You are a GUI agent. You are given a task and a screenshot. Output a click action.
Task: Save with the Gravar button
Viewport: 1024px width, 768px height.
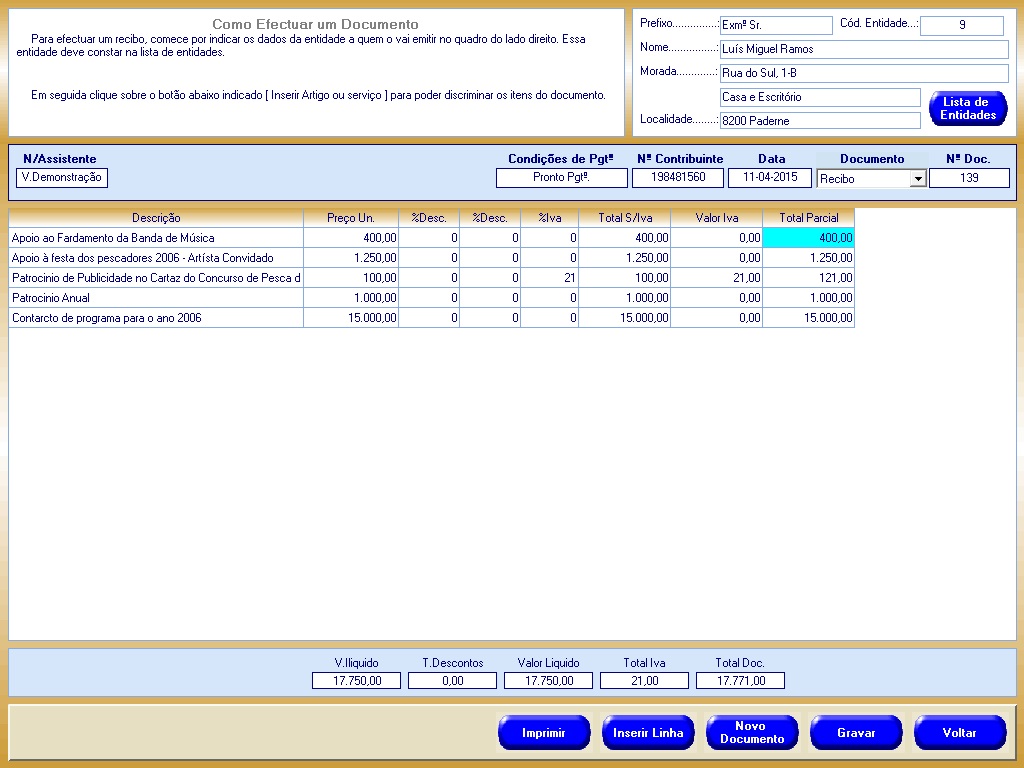point(856,733)
